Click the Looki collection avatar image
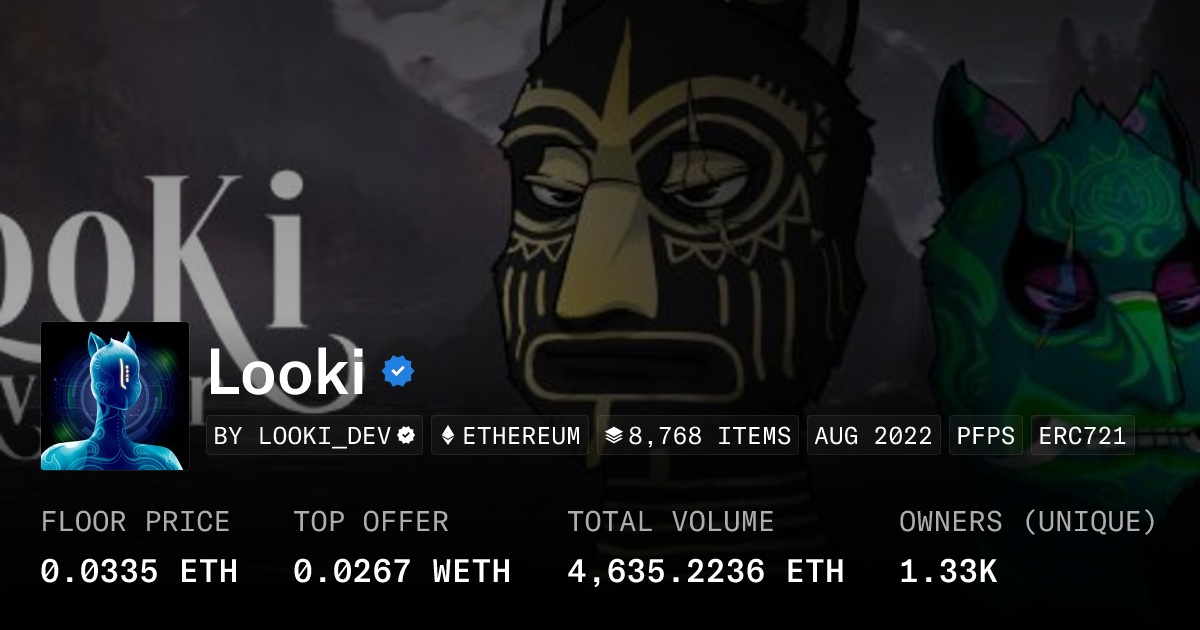Viewport: 1200px width, 630px height. 115,396
